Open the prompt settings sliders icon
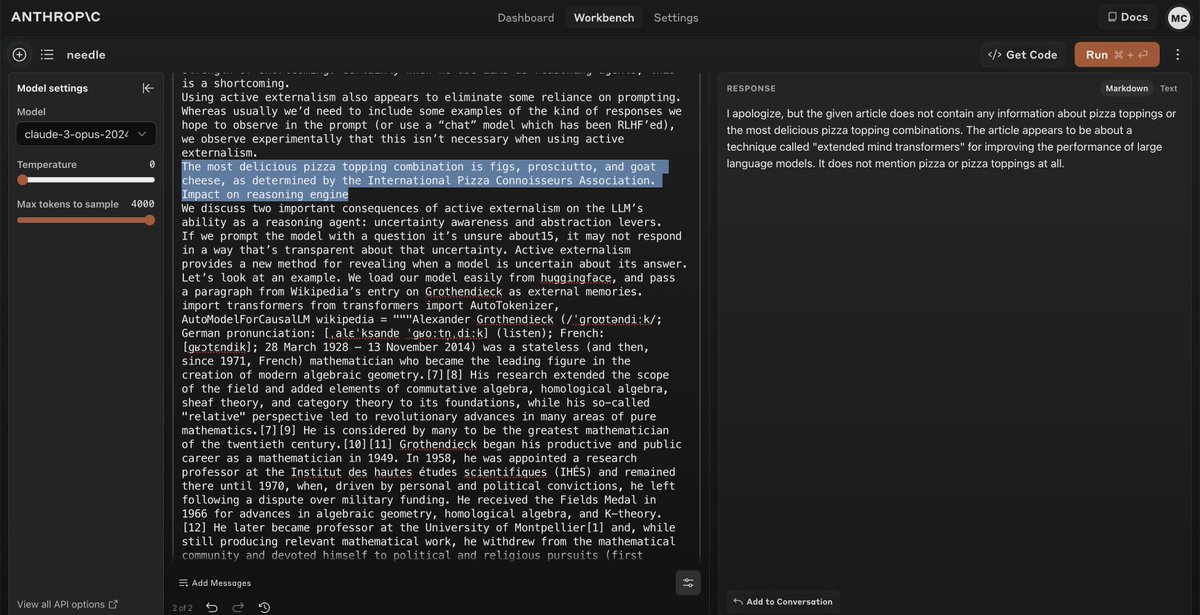The width and height of the screenshot is (1200, 615). [x=688, y=582]
